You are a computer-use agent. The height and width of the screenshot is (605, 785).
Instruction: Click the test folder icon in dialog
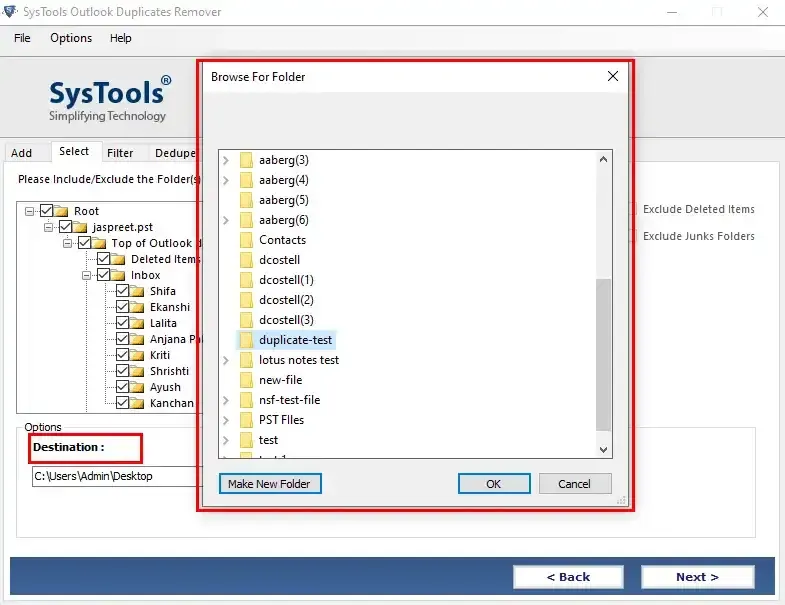(246, 440)
